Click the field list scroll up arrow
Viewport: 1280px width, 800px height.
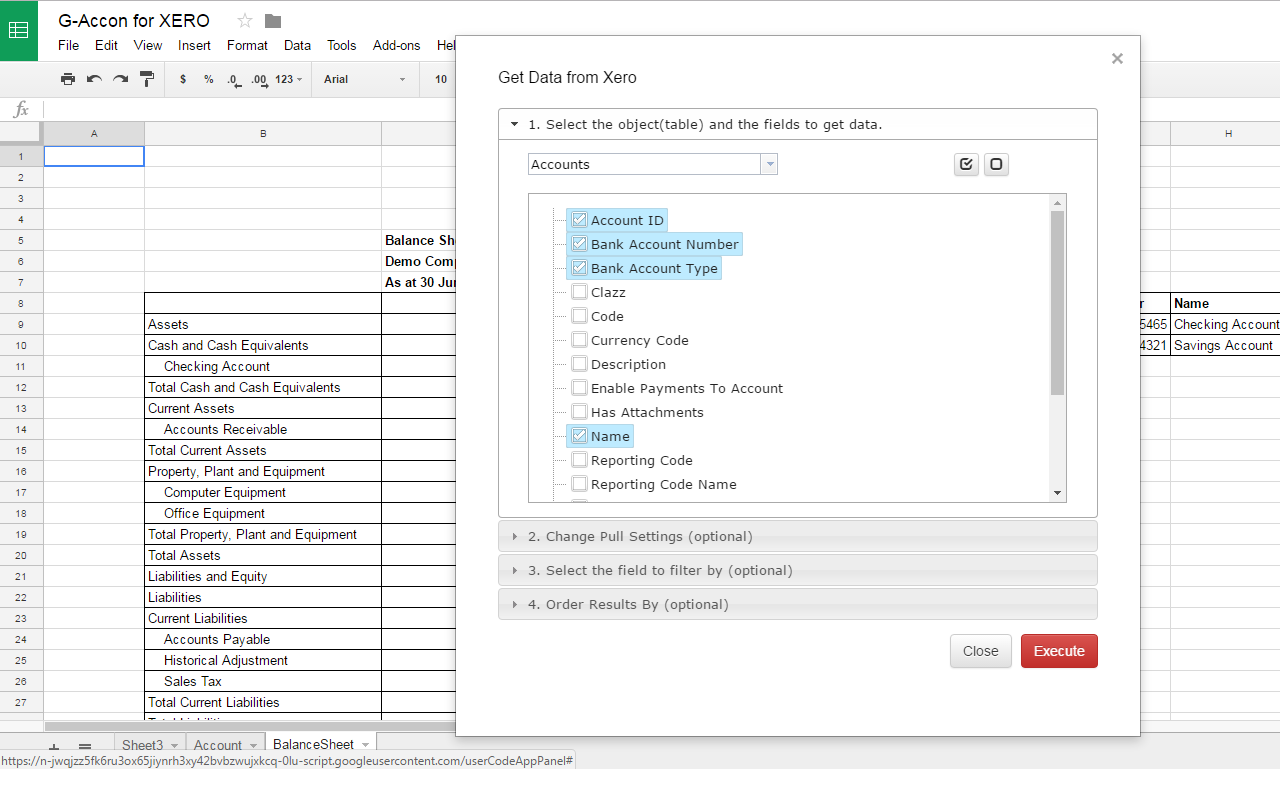click(x=1057, y=203)
